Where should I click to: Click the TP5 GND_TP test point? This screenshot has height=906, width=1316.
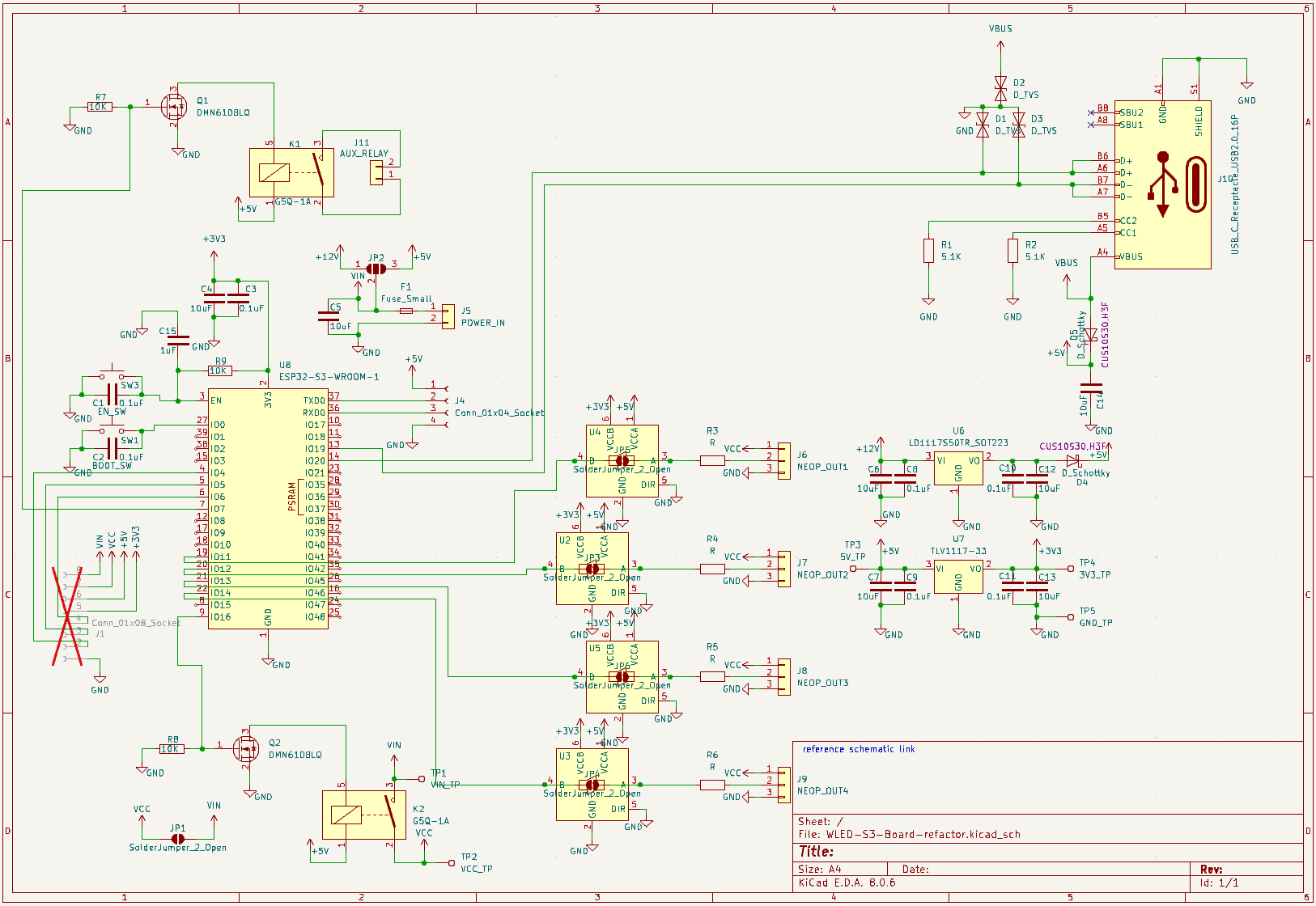(1071, 617)
